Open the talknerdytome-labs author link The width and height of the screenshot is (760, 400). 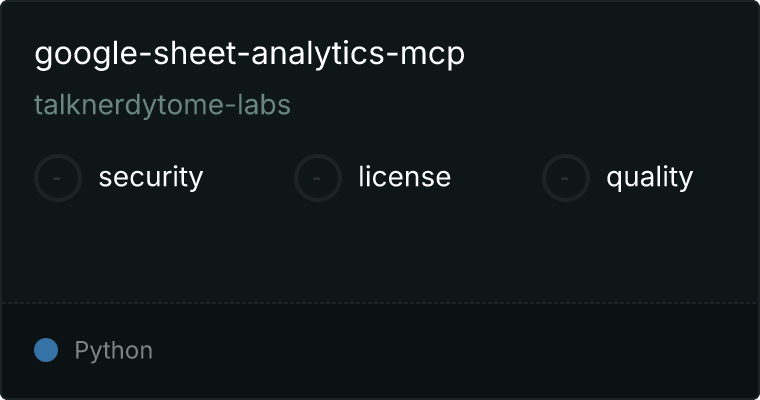[x=162, y=105]
